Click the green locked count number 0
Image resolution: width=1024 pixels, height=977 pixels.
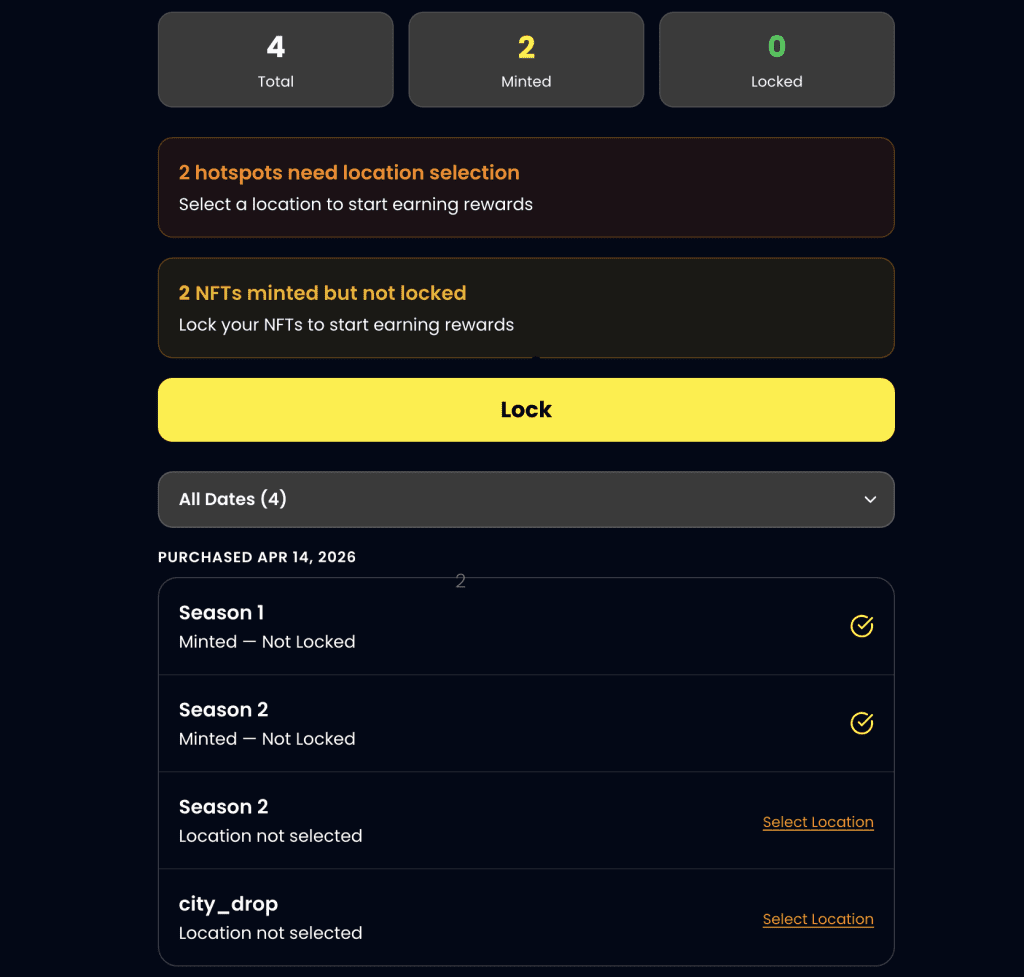pos(776,46)
